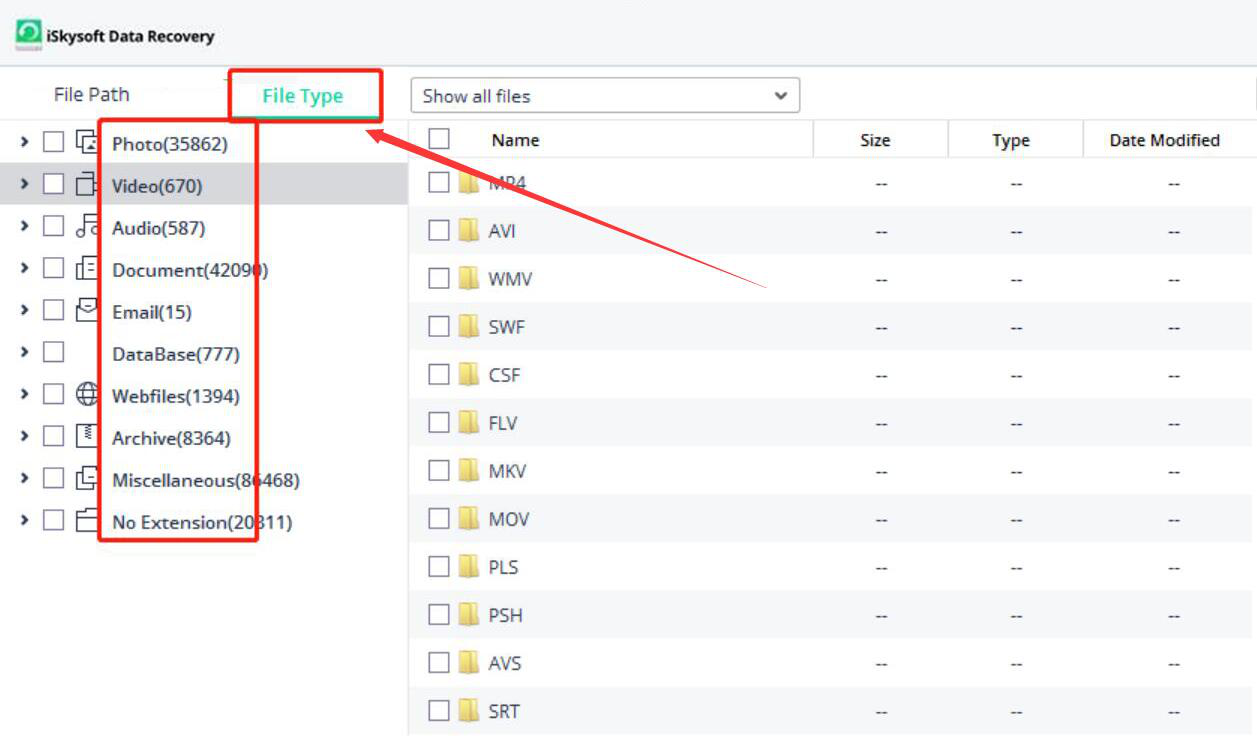Expand the Archive tree node arrow
Screen dimensions: 1257x736
click(24, 437)
